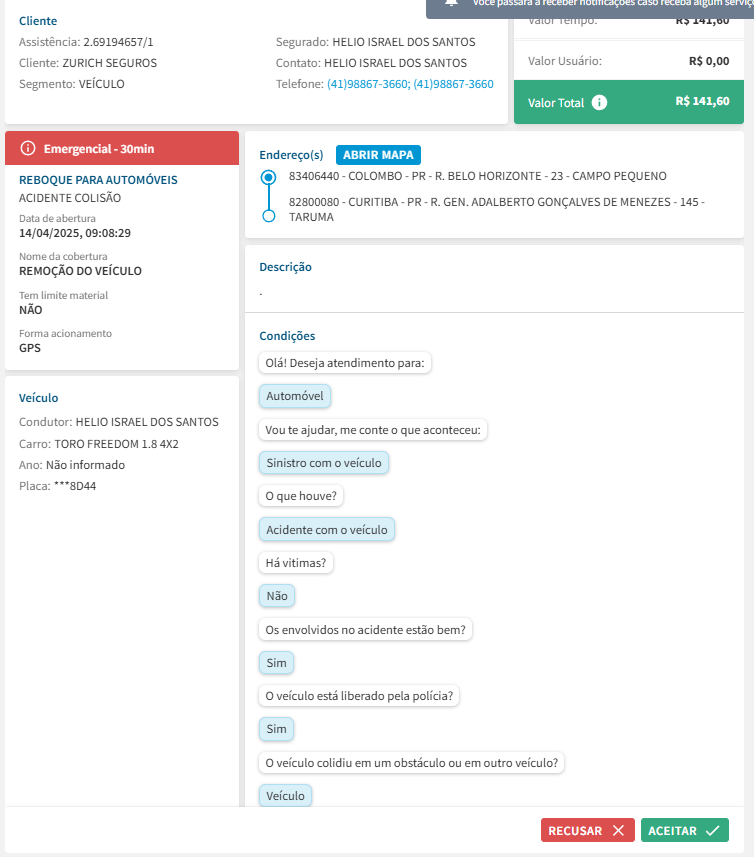
Task: Click the alert icon in Emergencial banner
Action: coord(28,149)
